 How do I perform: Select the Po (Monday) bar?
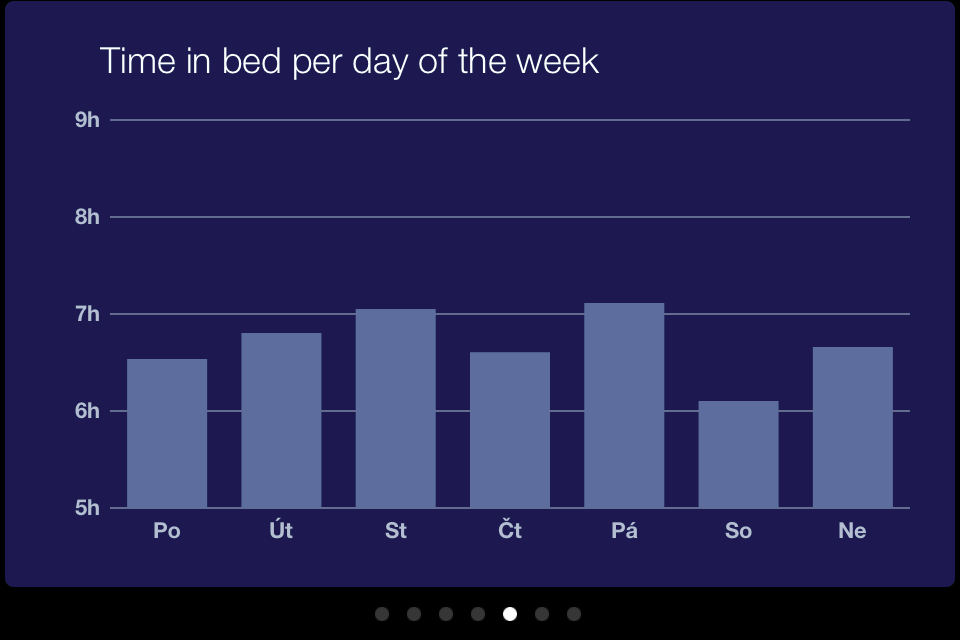(167, 434)
